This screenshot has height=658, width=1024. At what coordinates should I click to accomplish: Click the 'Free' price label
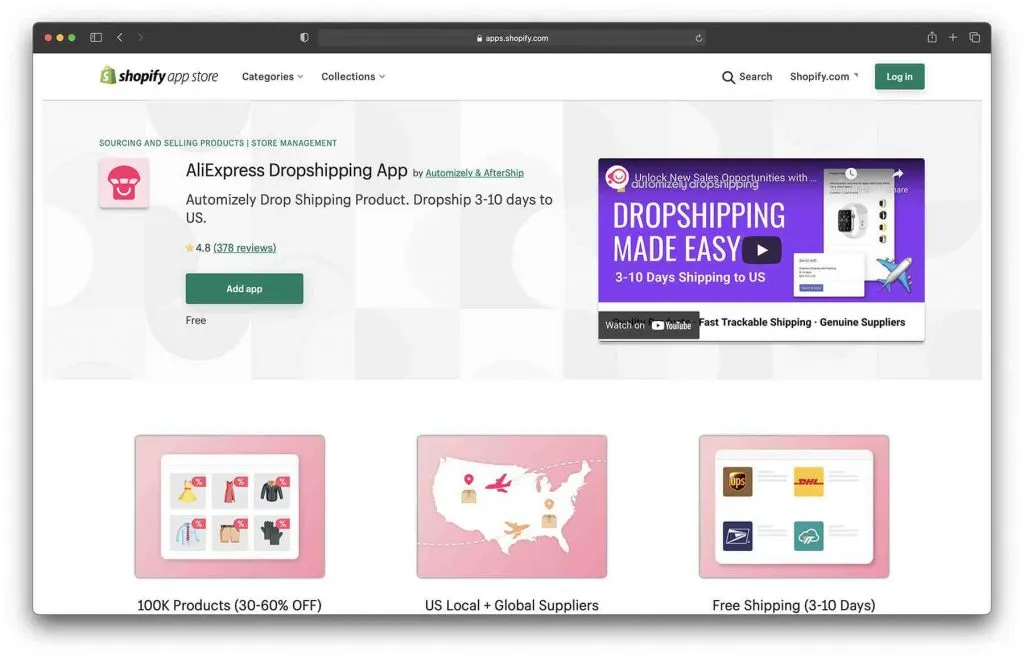(196, 321)
